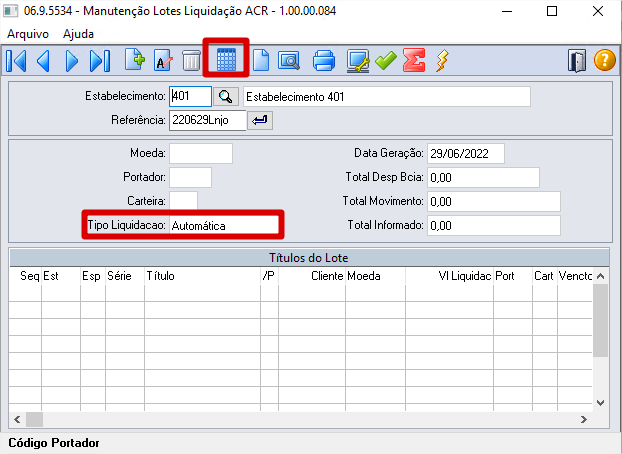Minimize the Manutenção Lotes window
The width and height of the screenshot is (622, 454).
507,11
